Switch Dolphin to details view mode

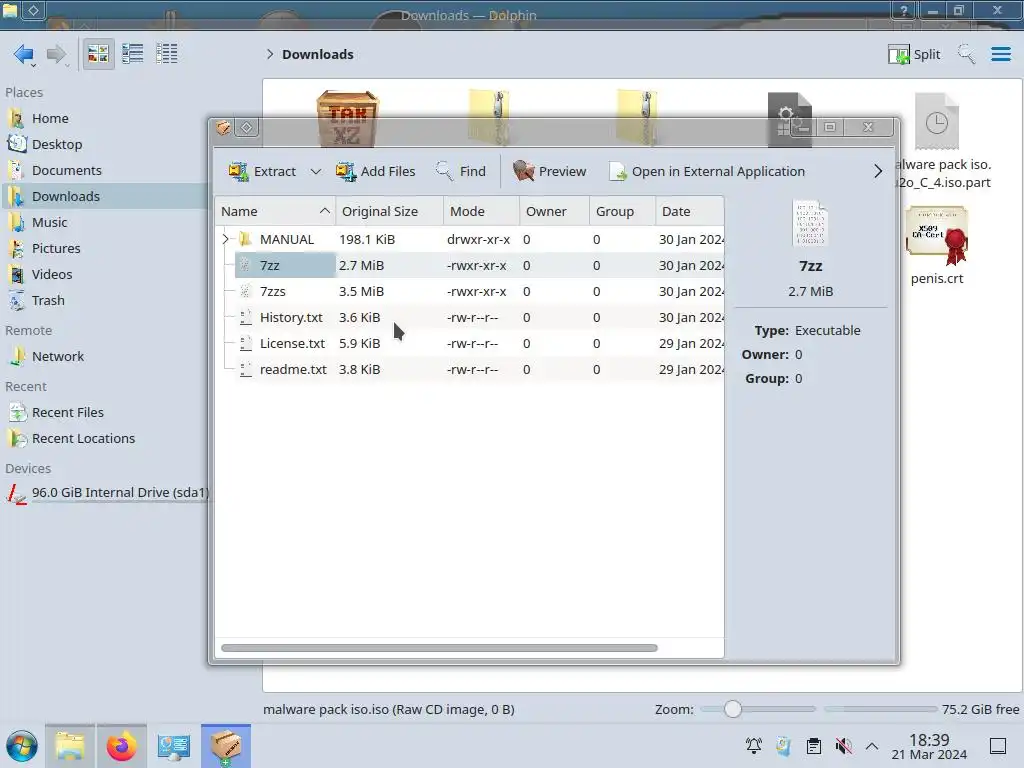tap(167, 54)
